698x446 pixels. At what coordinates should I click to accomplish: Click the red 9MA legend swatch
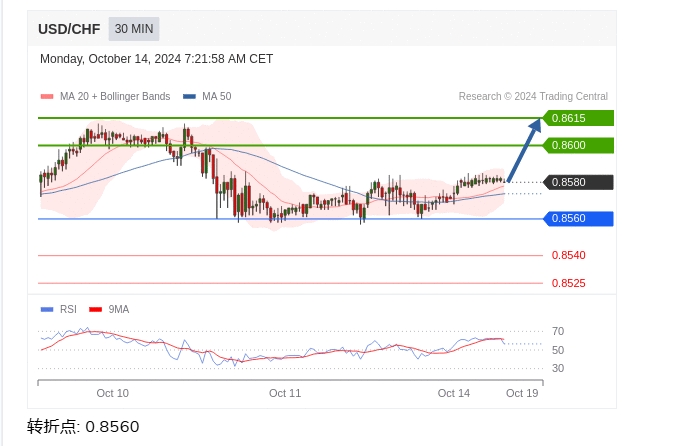click(95, 309)
